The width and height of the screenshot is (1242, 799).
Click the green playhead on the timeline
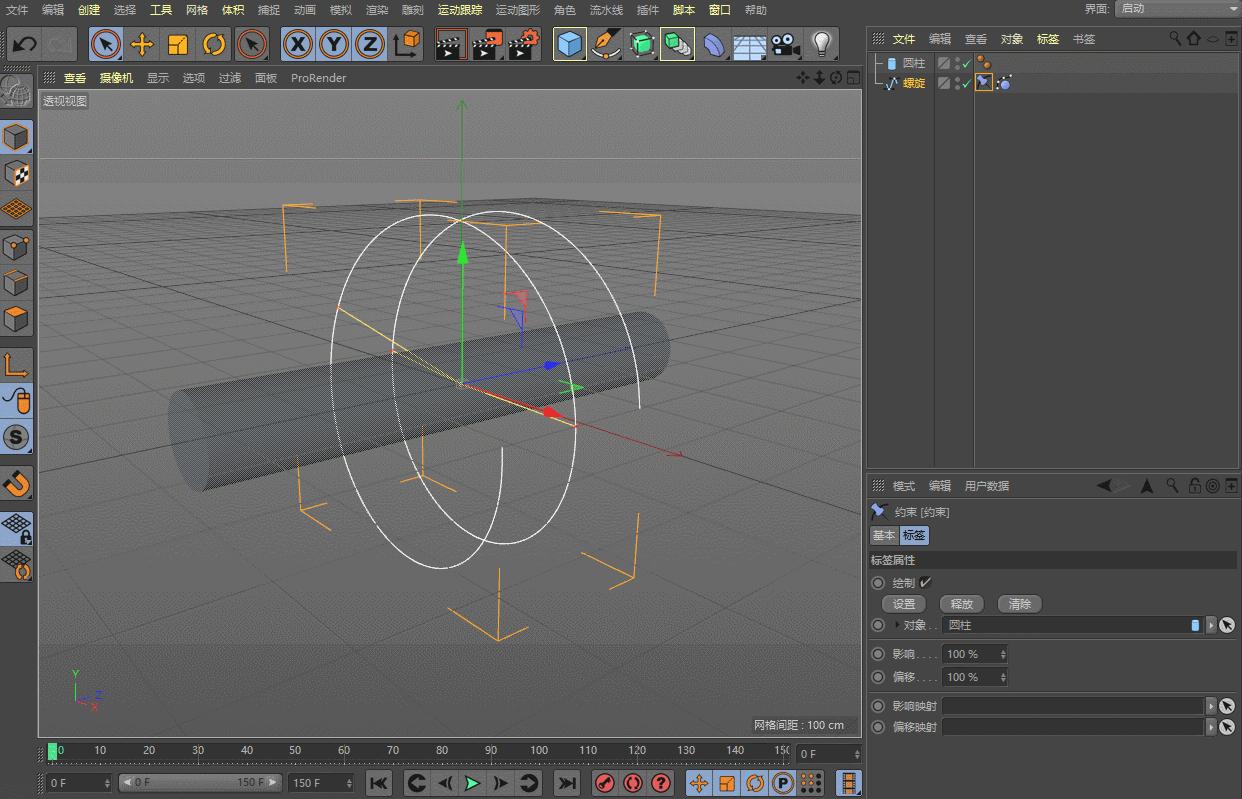coord(54,749)
